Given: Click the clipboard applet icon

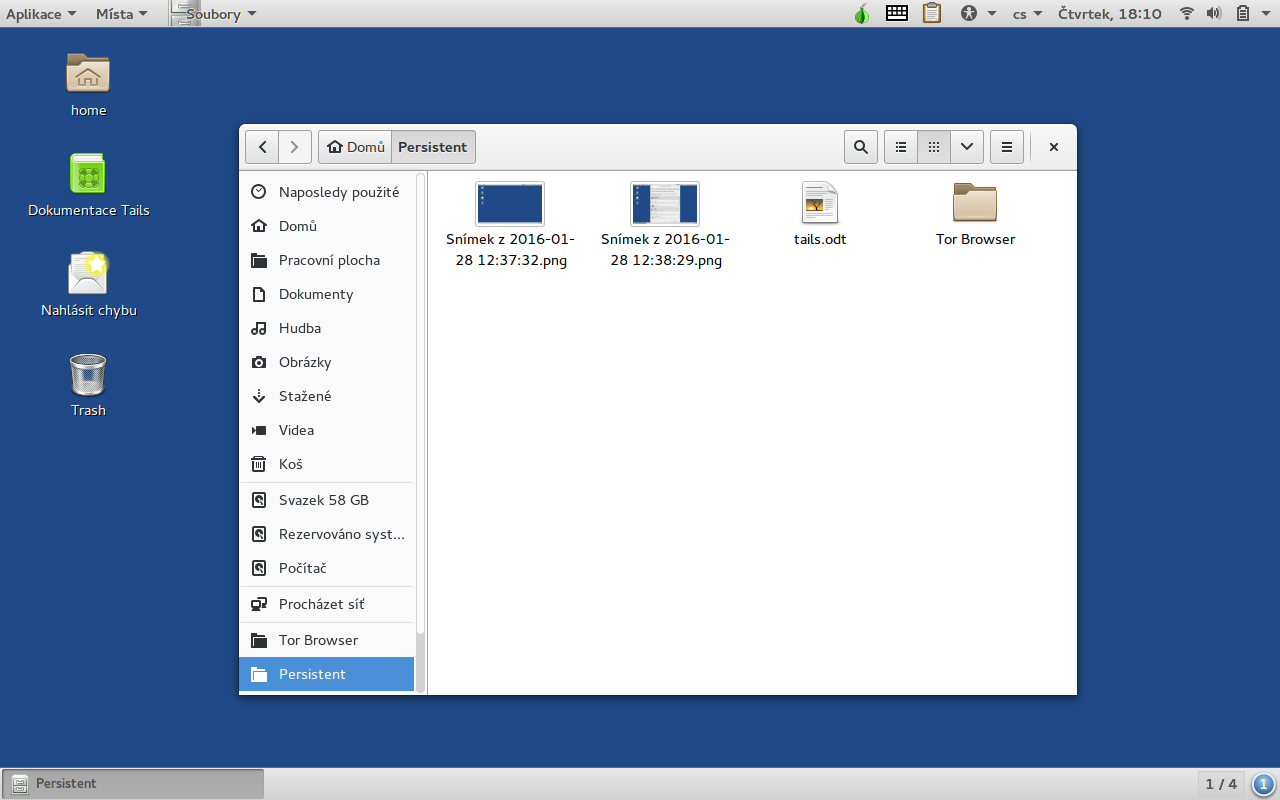Looking at the screenshot, I should pyautogui.click(x=932, y=13).
